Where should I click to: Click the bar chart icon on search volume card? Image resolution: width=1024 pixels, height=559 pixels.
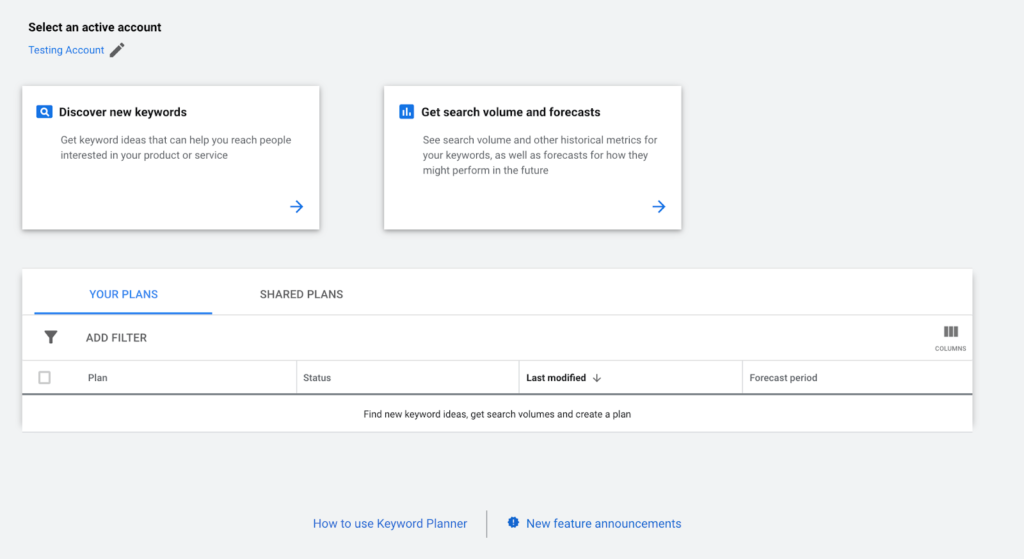(406, 112)
